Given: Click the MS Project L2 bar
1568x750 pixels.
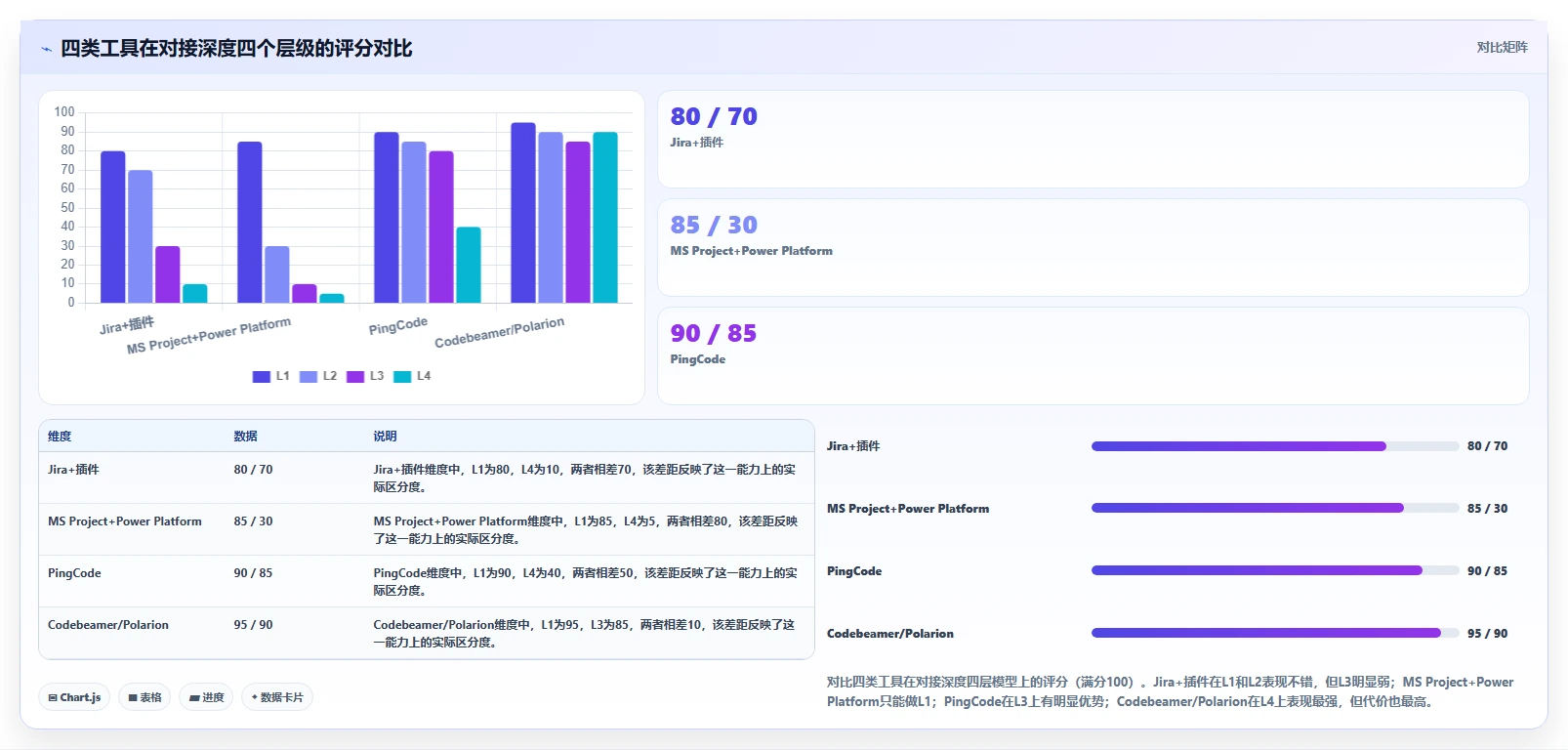Looking at the screenshot, I should 277,274.
